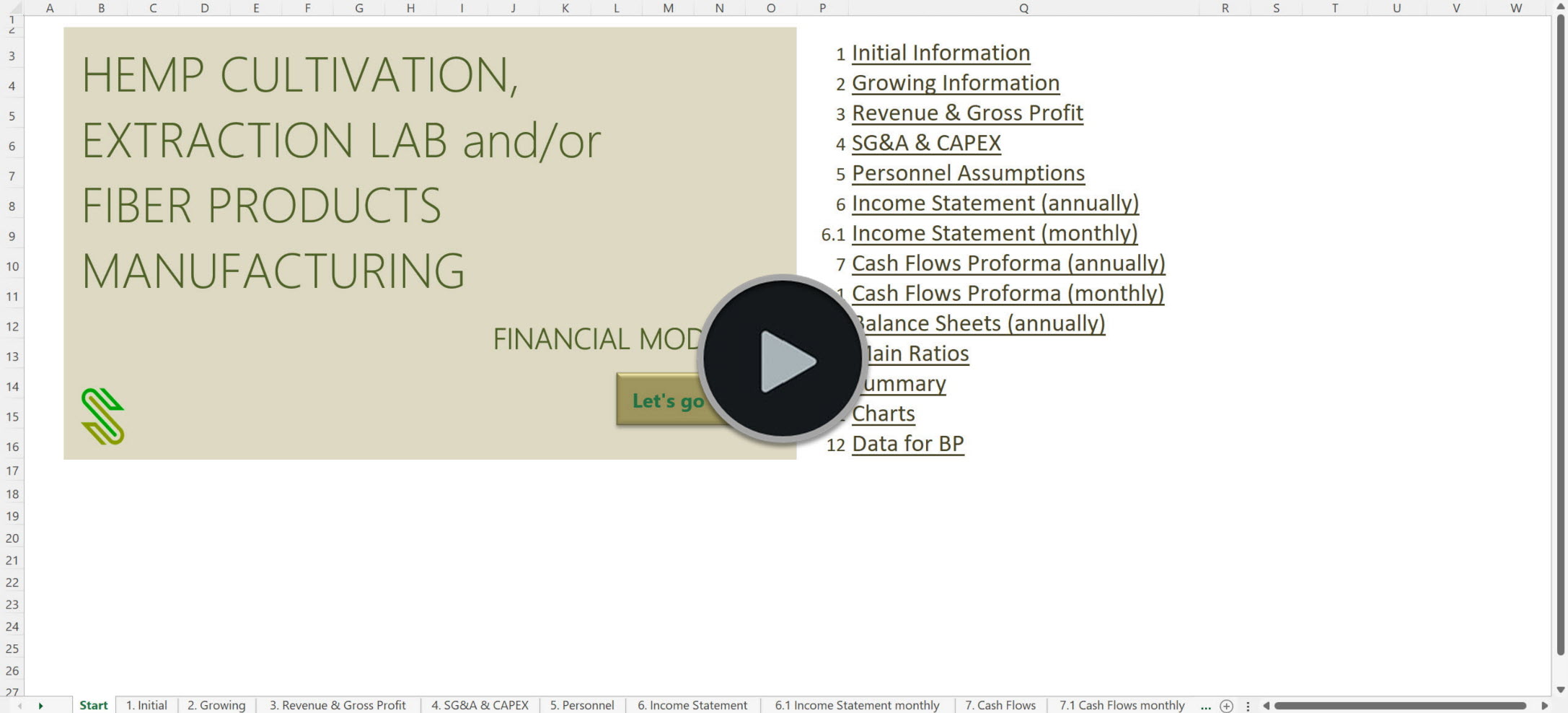Click column header Q to select column

(x=1023, y=8)
